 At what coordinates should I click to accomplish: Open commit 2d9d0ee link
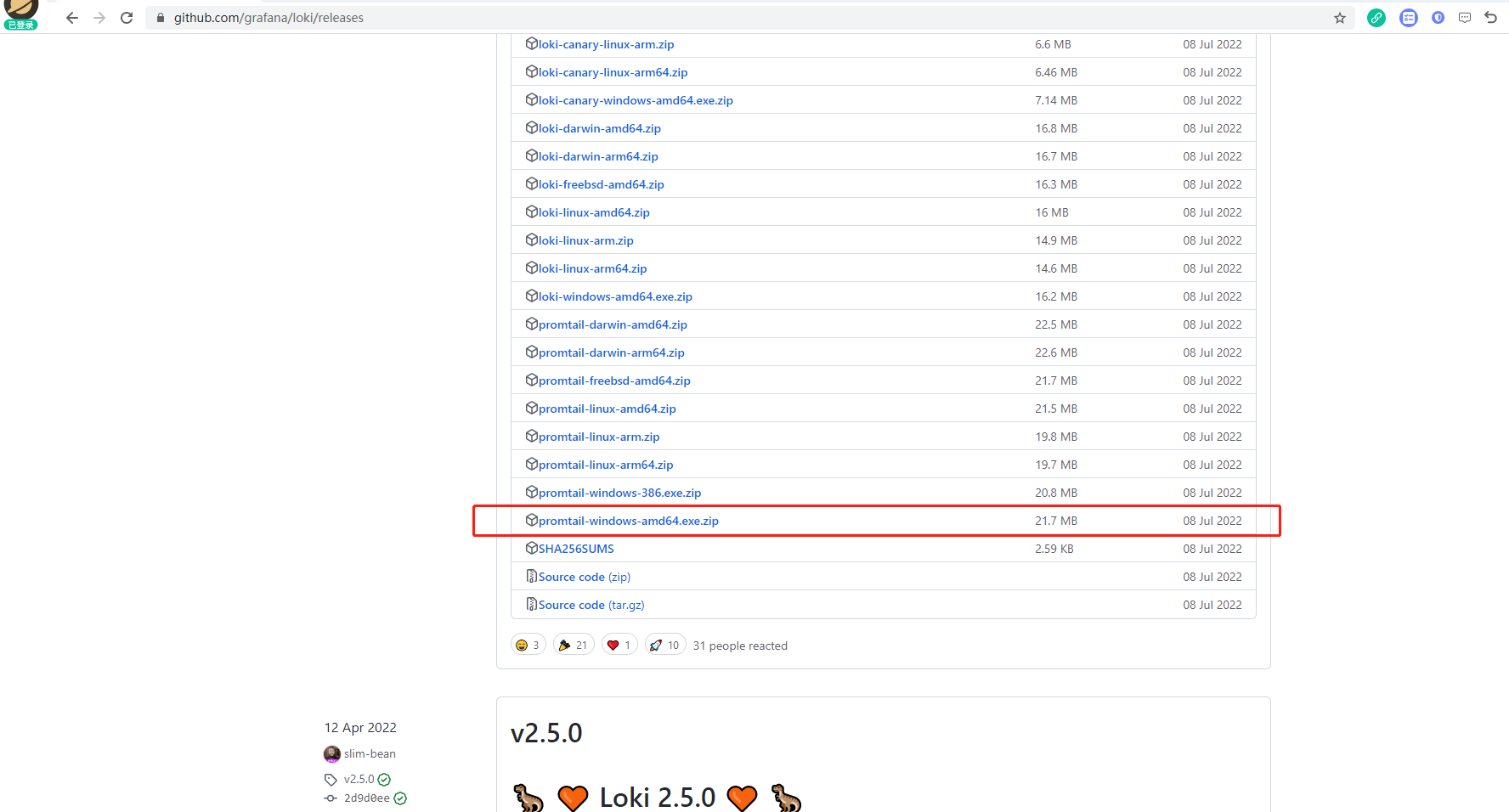[x=367, y=798]
